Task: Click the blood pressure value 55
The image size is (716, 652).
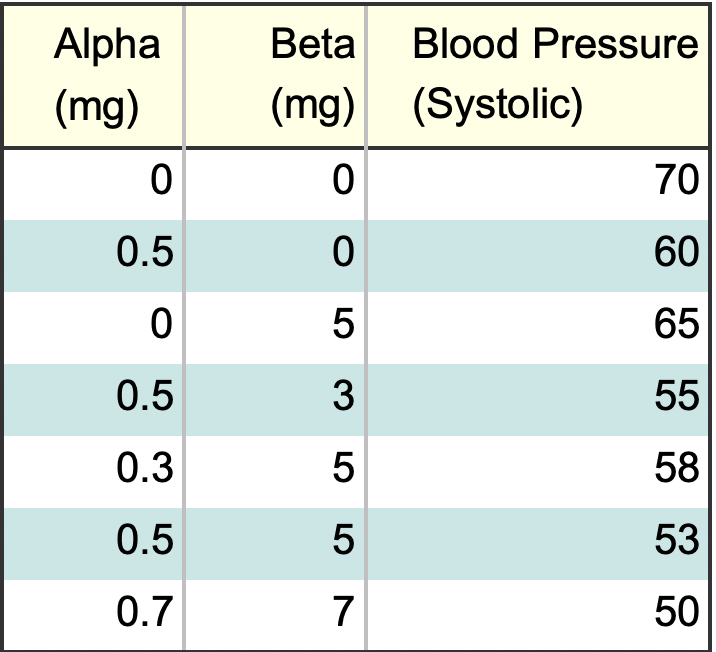Action: click(x=672, y=398)
